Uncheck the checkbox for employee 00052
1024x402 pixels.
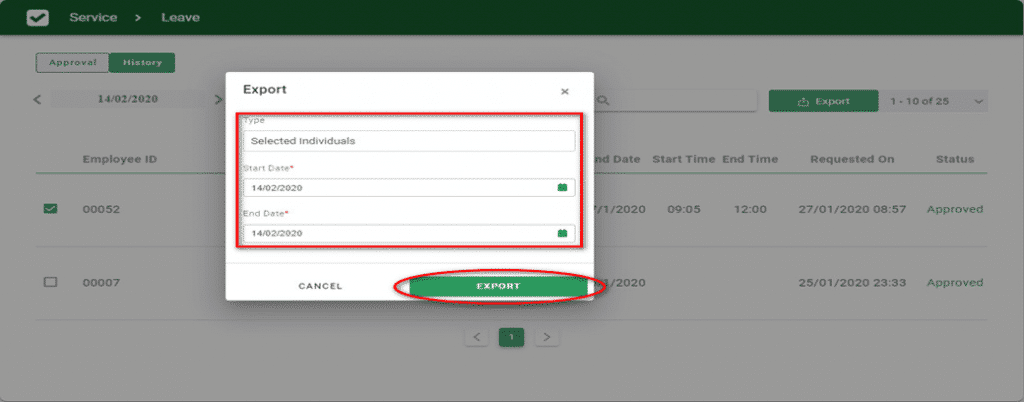(x=51, y=209)
